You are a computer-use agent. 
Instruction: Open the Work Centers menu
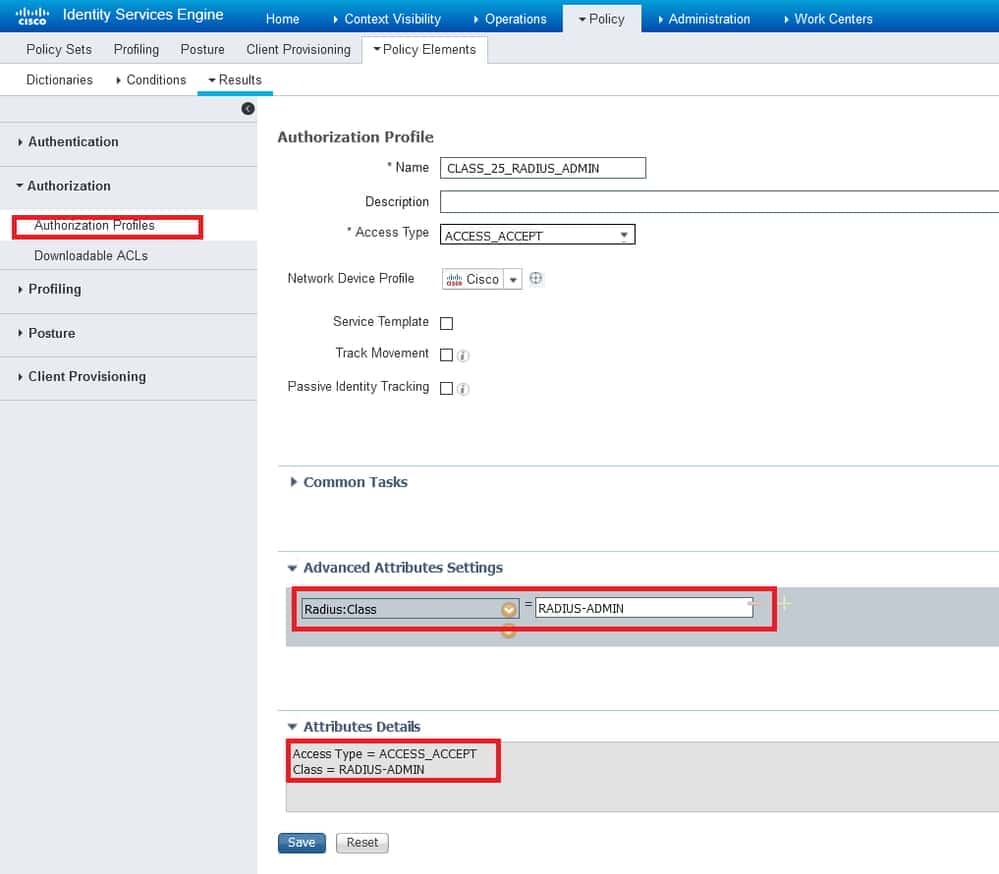click(x=828, y=19)
